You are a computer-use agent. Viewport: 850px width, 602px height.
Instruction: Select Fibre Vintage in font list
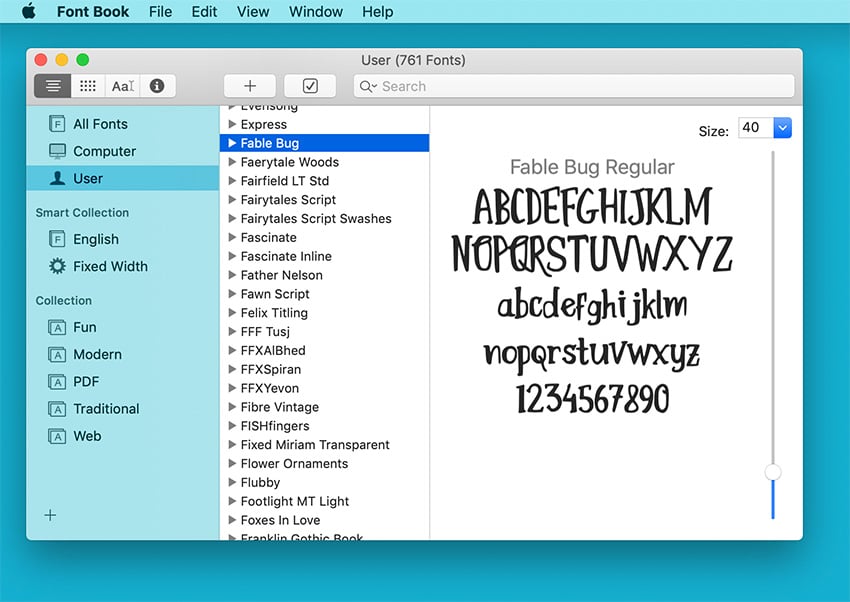click(325, 407)
